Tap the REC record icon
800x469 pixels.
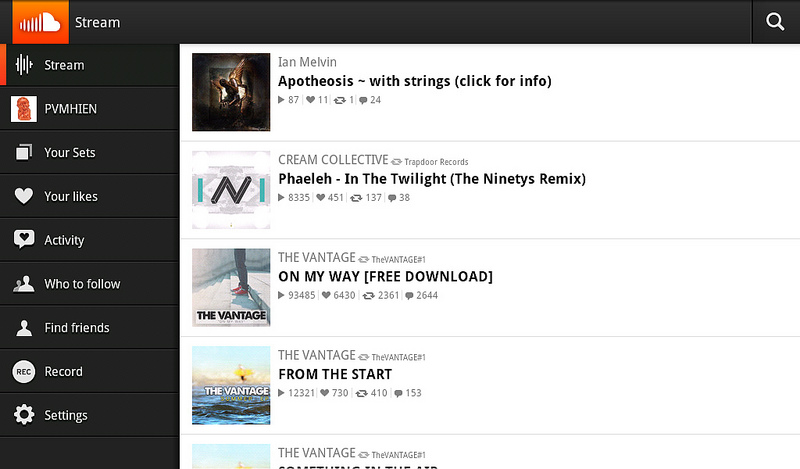pyautogui.click(x=23, y=372)
